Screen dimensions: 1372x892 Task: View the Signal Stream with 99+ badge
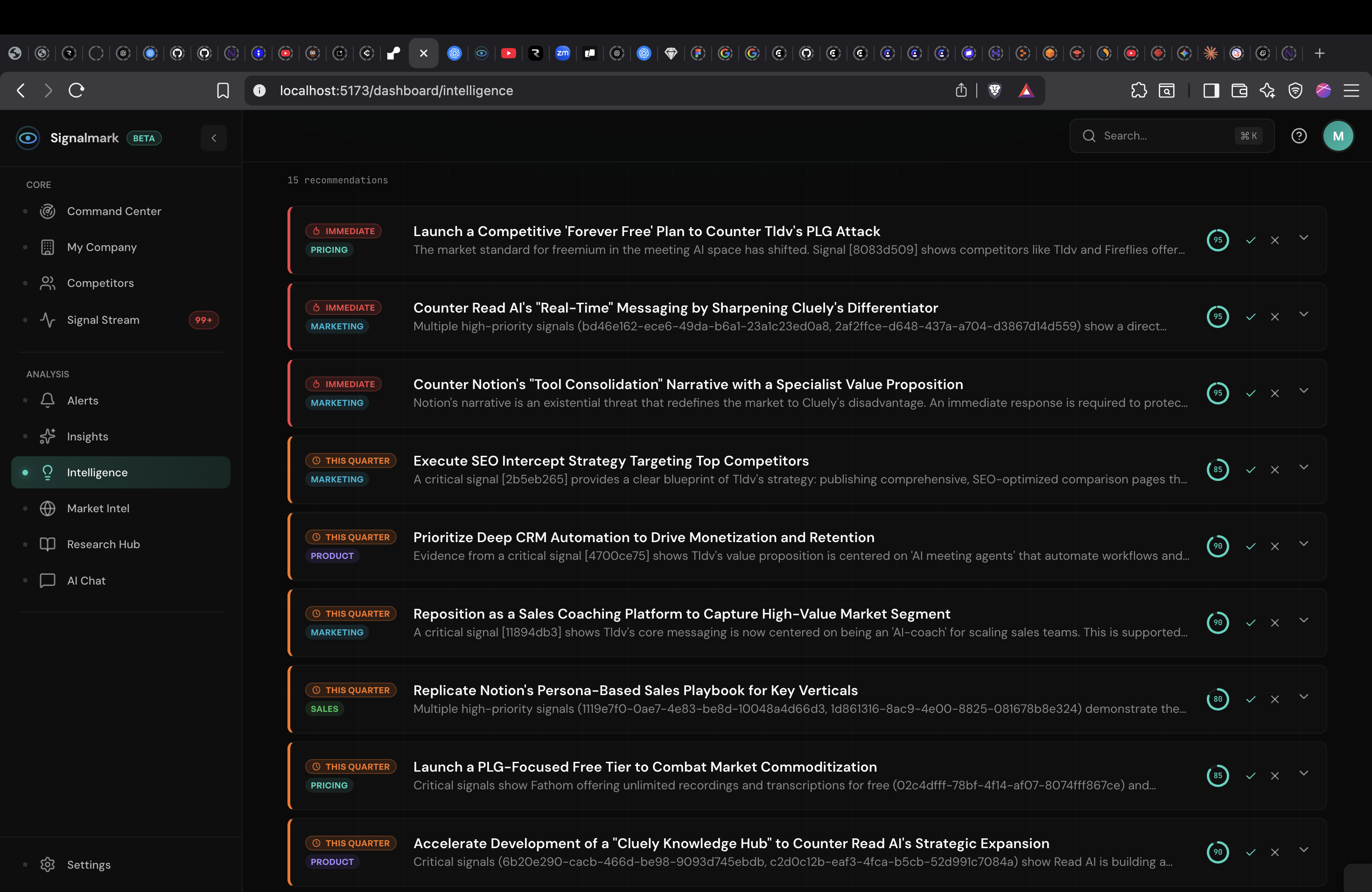tap(103, 320)
